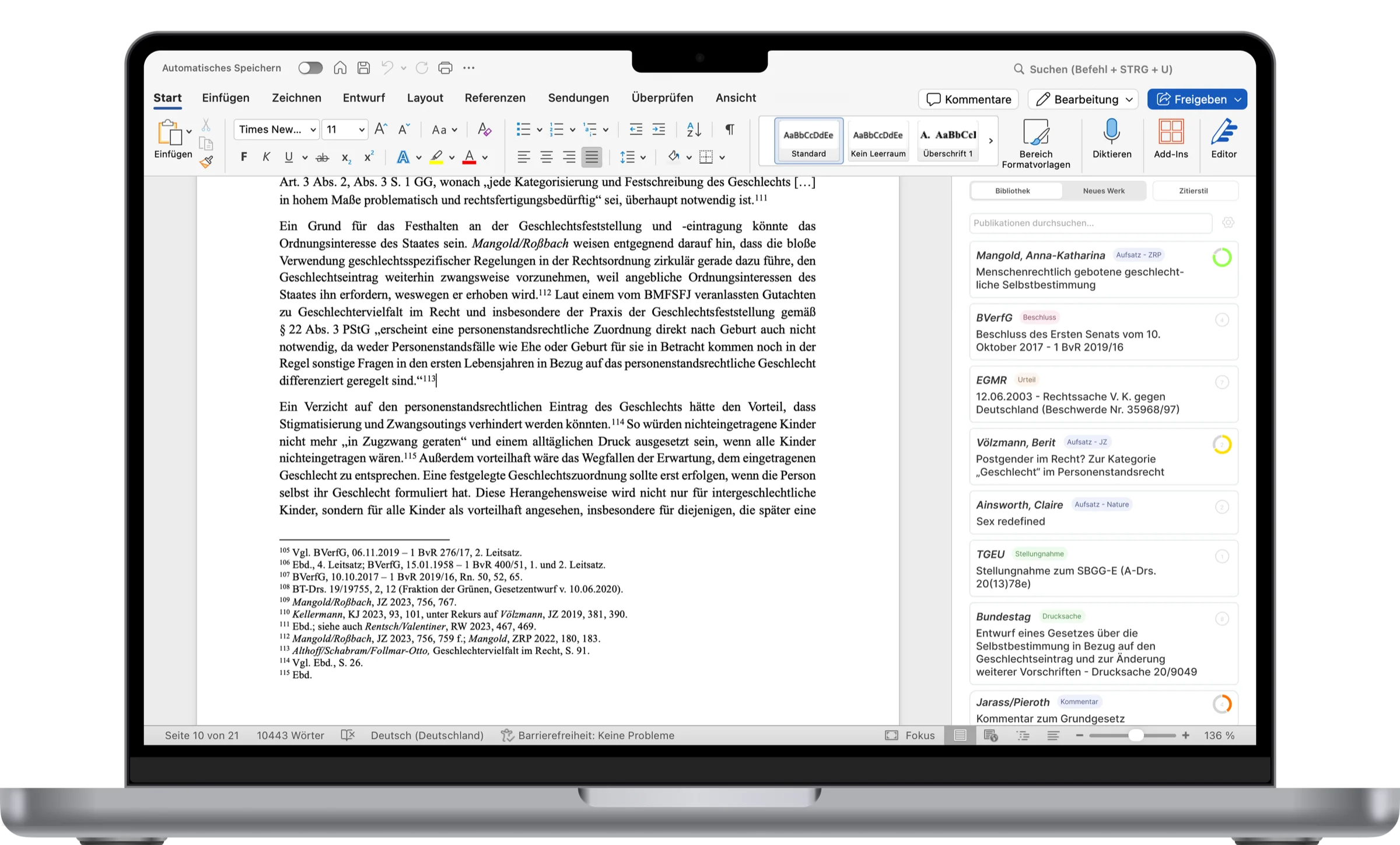Viewport: 1400px width, 845px height.
Task: Click the Editor pen icon
Action: click(x=1223, y=133)
